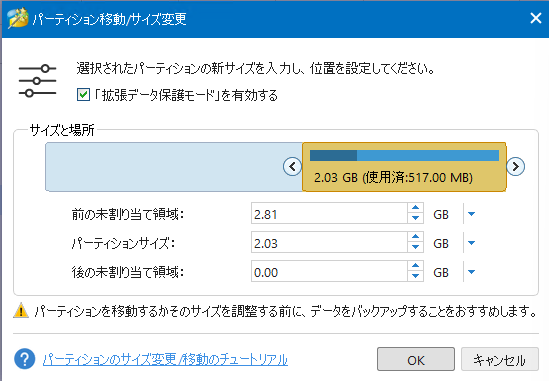The height and width of the screenshot is (381, 549).
Task: Decrease the 前の未割り当て領域 value with down arrow
Action: tap(416, 218)
